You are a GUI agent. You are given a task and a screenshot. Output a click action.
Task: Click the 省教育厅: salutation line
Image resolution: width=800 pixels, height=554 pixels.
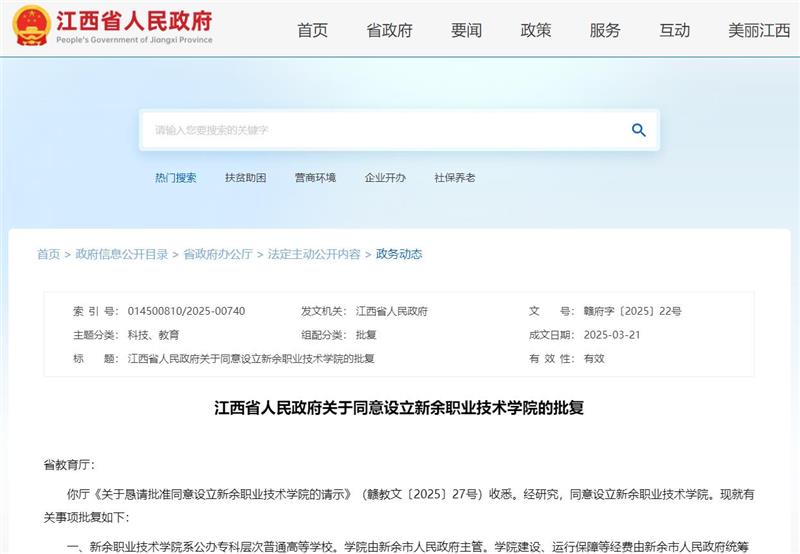69,465
